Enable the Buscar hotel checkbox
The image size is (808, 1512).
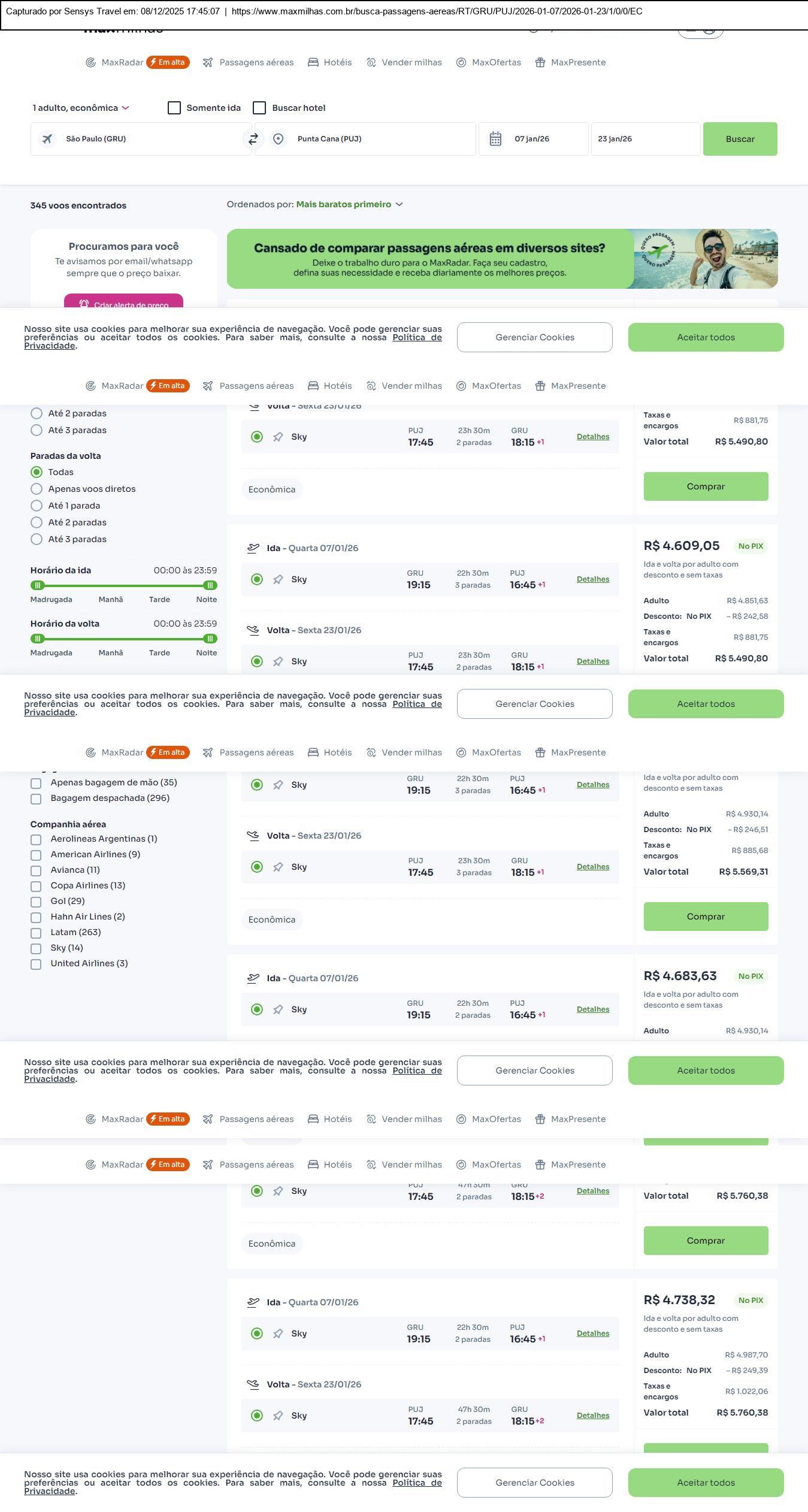pos(259,108)
